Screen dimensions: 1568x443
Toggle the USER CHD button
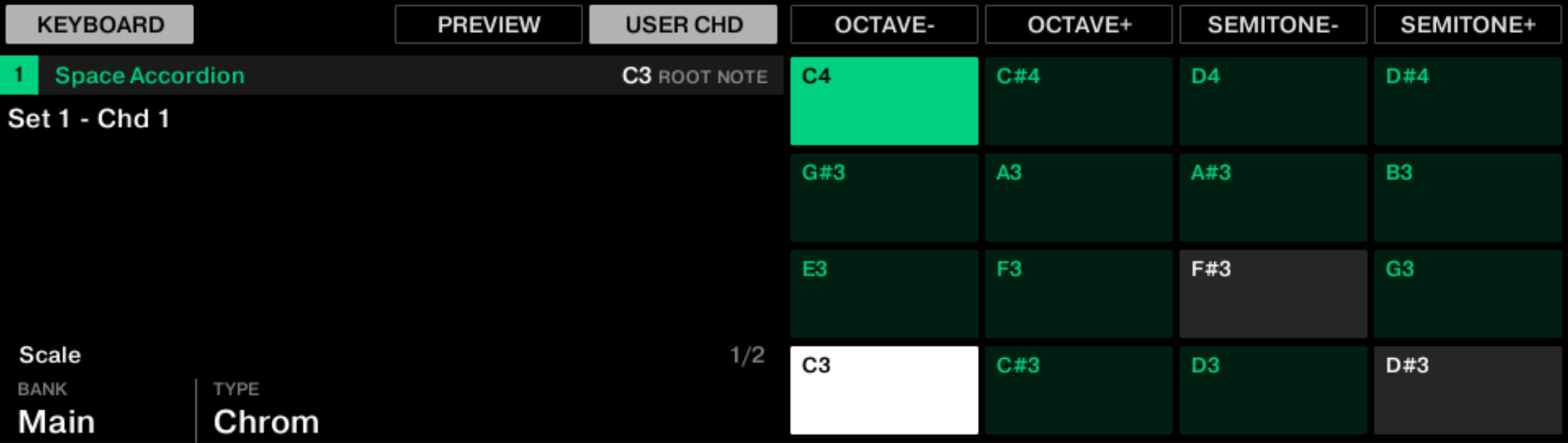pyautogui.click(x=683, y=25)
